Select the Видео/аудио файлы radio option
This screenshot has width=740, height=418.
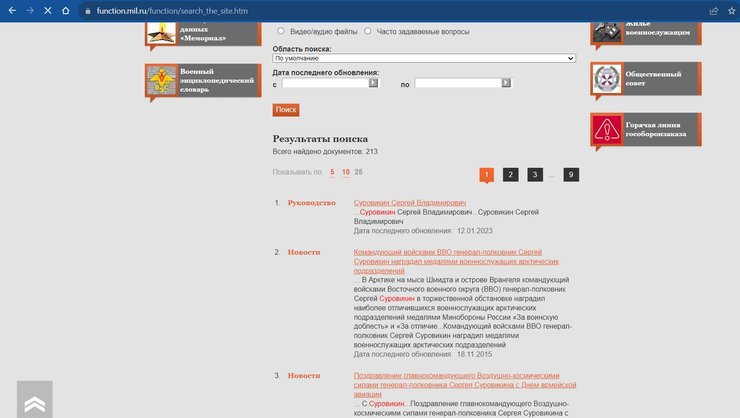point(281,31)
